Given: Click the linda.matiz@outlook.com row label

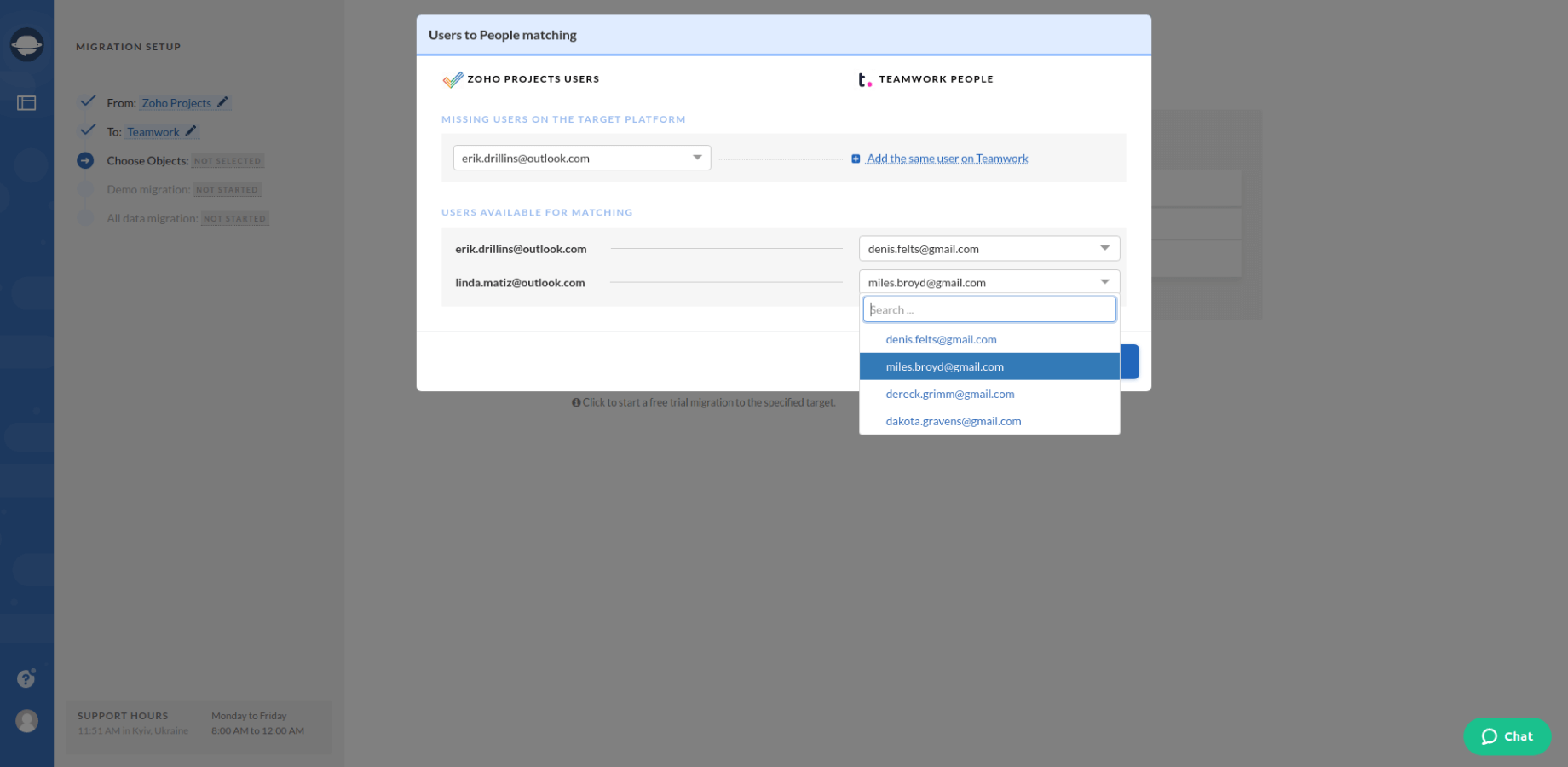Looking at the screenshot, I should (520, 283).
